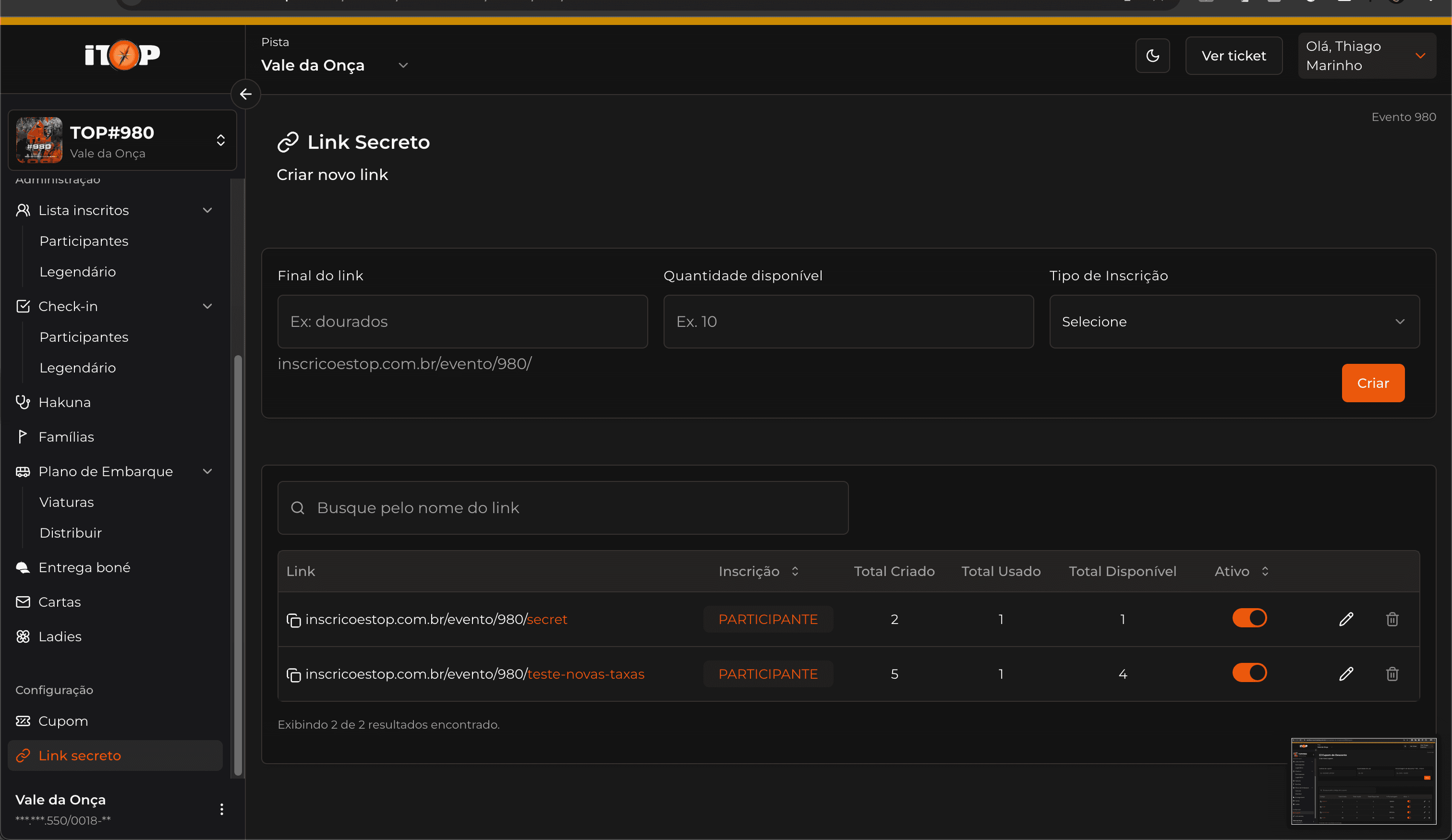This screenshot has height=840, width=1452.
Task: Open the screenshot preview thumbnail in the corner
Action: (x=1363, y=780)
